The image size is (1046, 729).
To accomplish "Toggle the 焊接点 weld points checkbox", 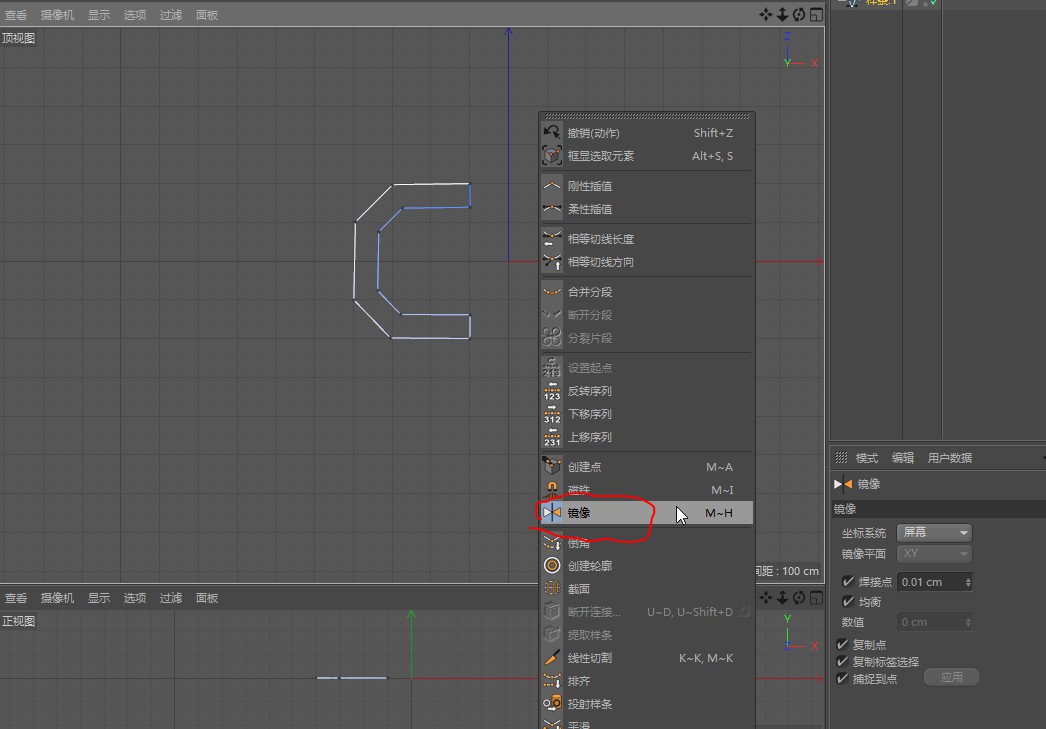I will point(848,582).
